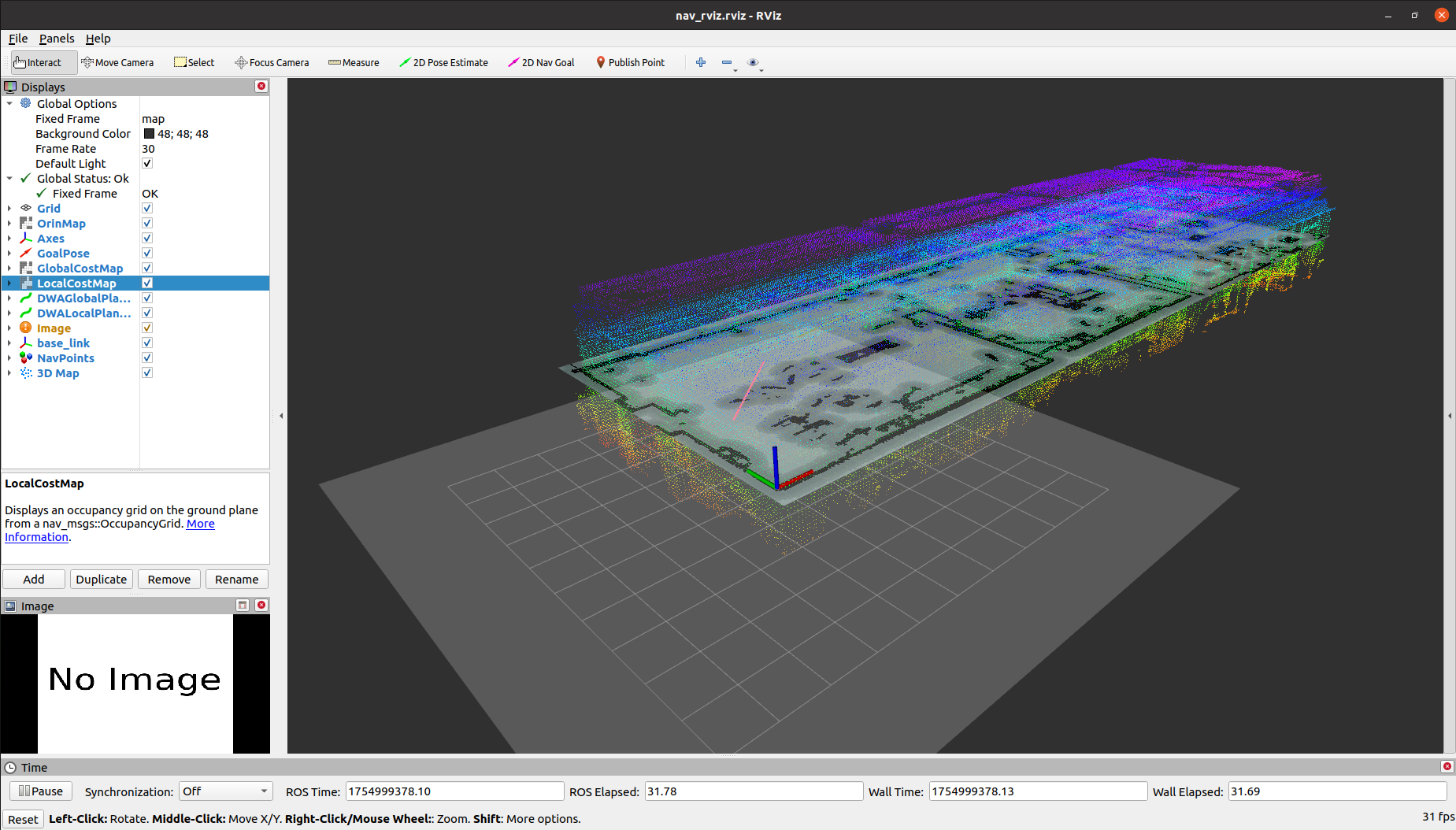Click the Duplicate button
Viewport: 1456px width, 830px height.
102,579
